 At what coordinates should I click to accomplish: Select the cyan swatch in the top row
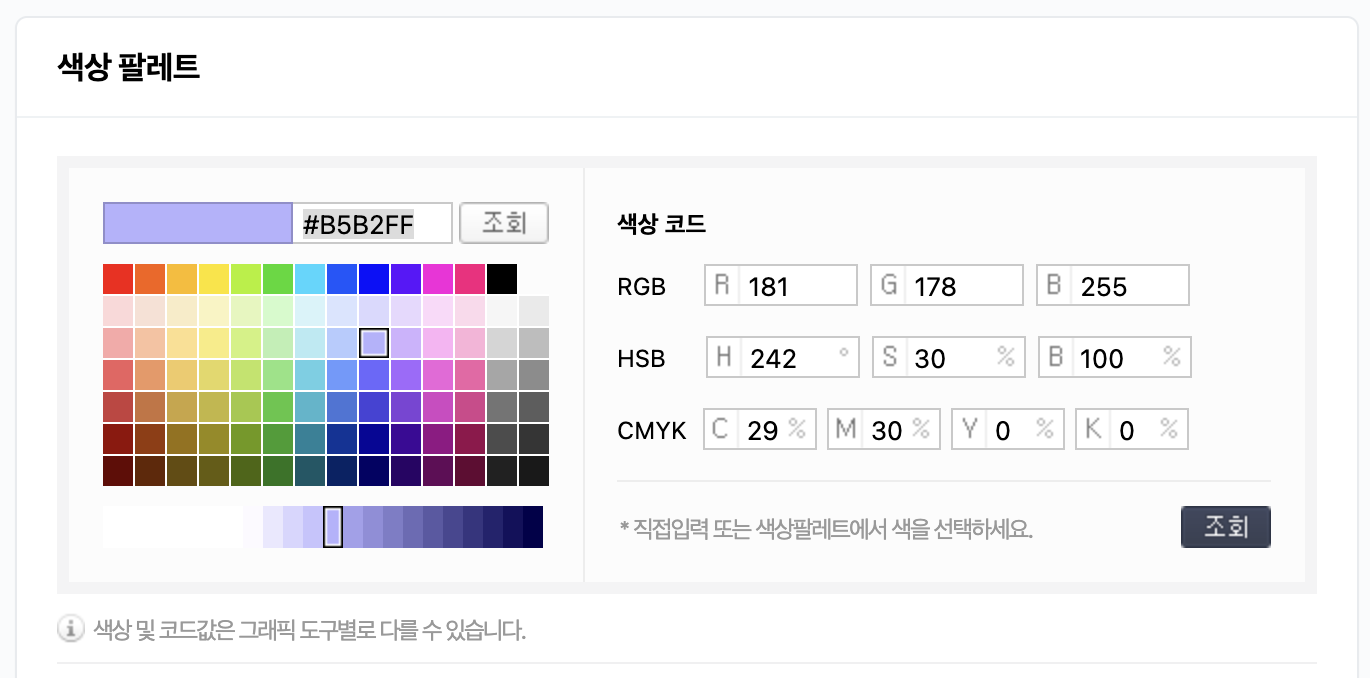pyautogui.click(x=310, y=277)
